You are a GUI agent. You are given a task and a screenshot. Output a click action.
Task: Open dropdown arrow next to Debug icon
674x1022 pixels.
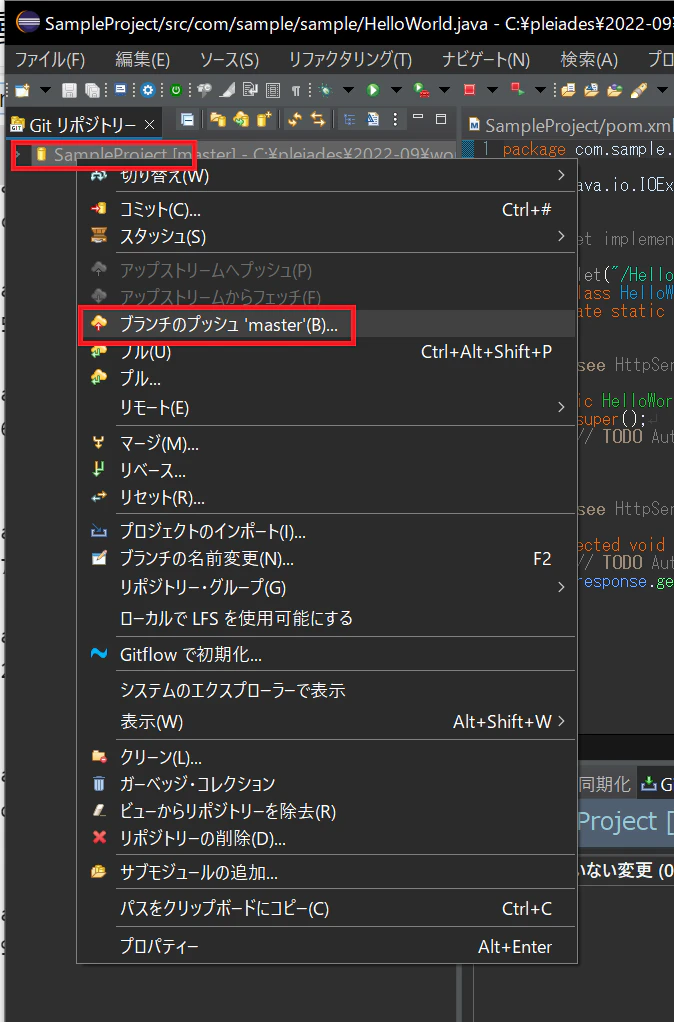349,90
